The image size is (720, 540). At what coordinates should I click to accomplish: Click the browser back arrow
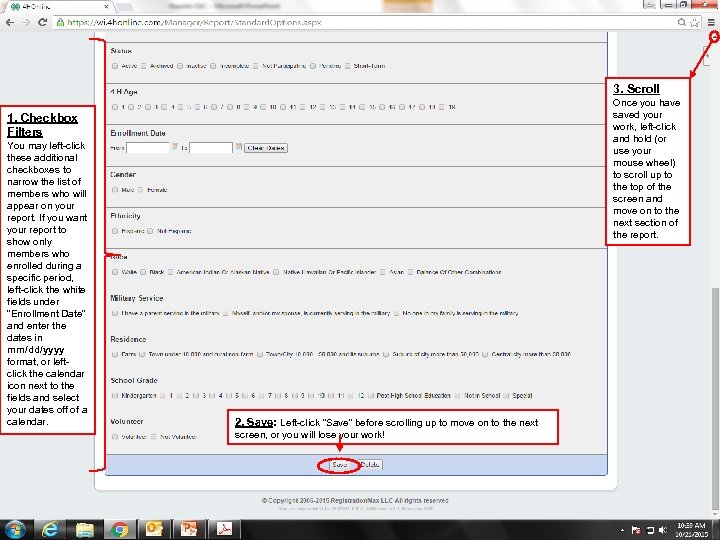tap(10, 22)
